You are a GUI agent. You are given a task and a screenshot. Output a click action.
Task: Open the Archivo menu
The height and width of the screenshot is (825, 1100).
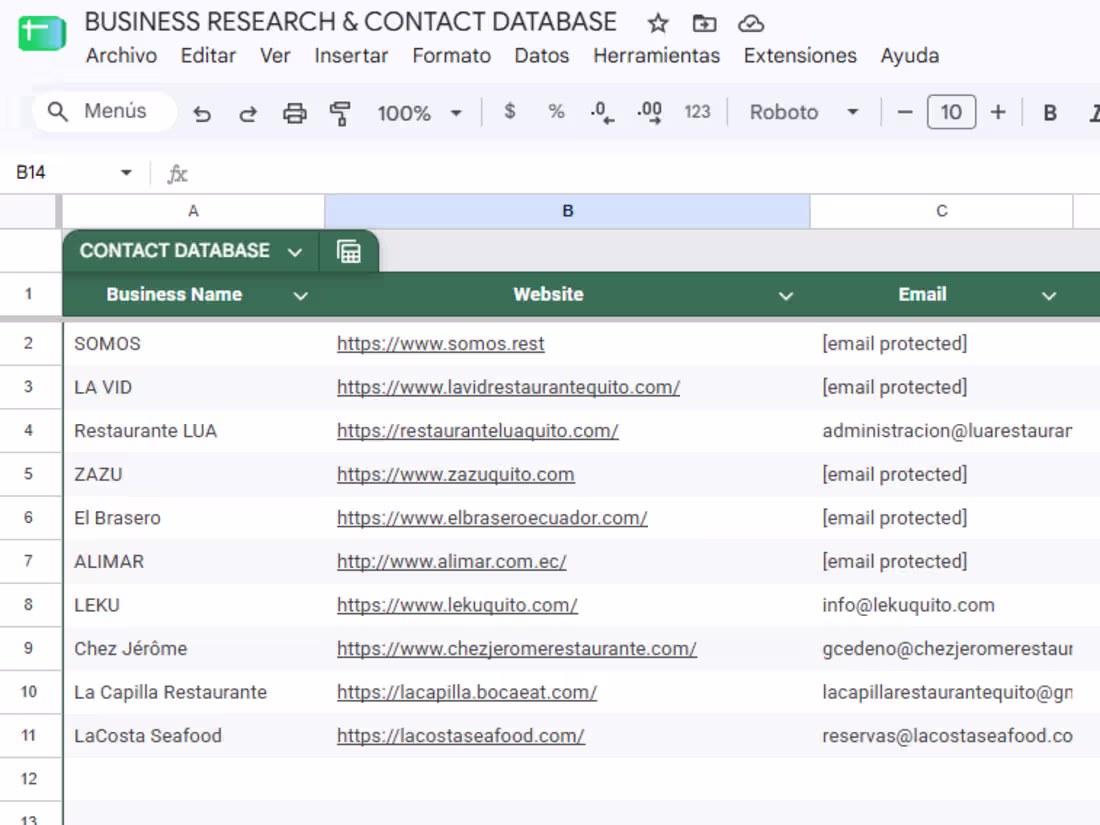pyautogui.click(x=121, y=56)
